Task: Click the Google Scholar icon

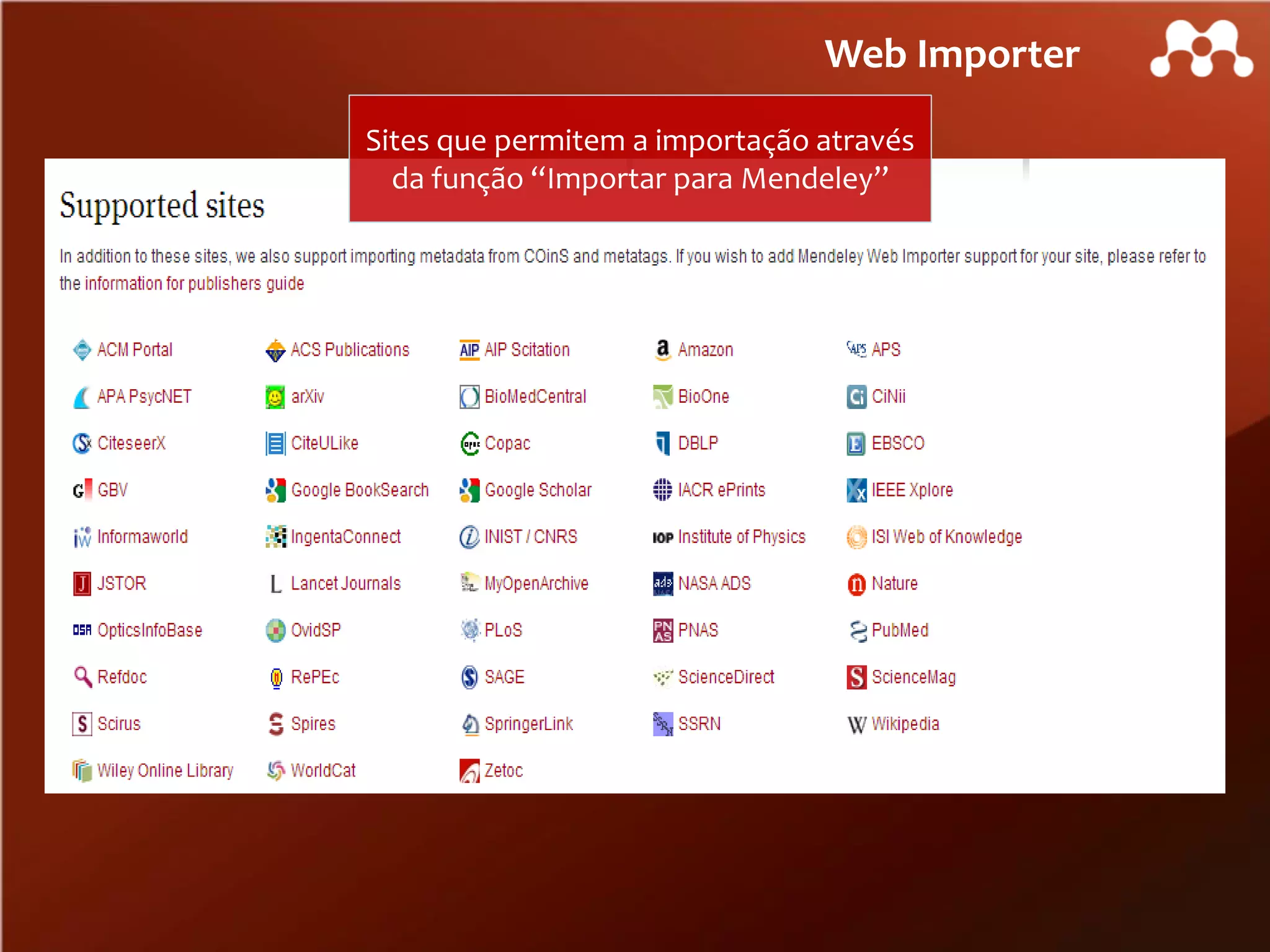Action: tap(469, 490)
